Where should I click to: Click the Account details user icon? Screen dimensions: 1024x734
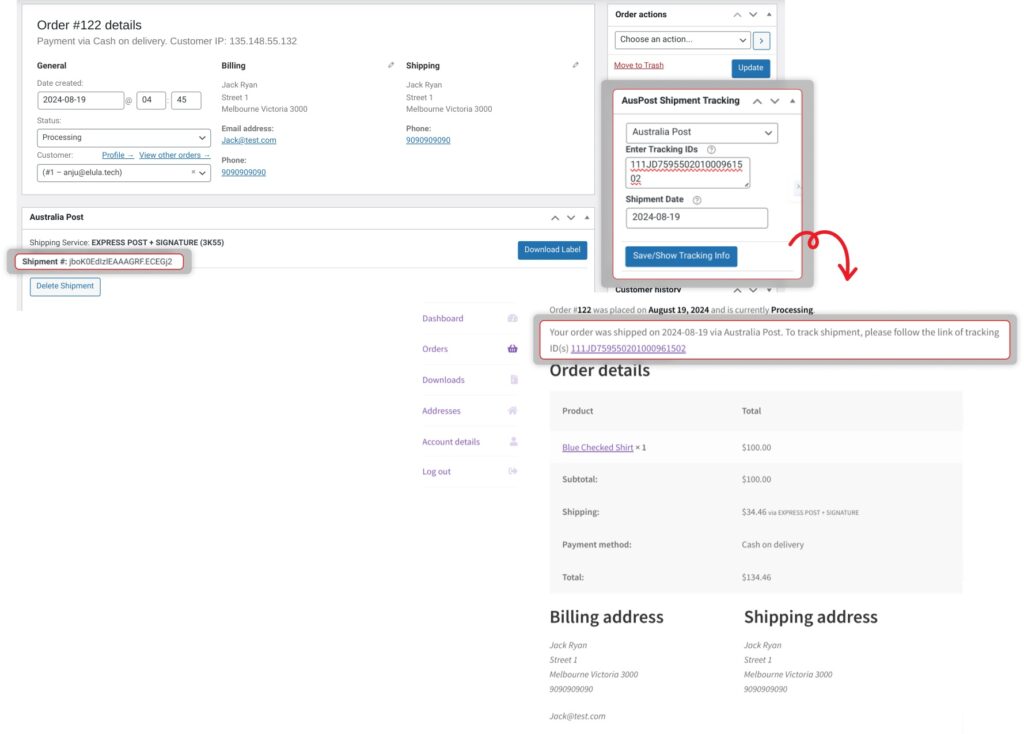[513, 441]
